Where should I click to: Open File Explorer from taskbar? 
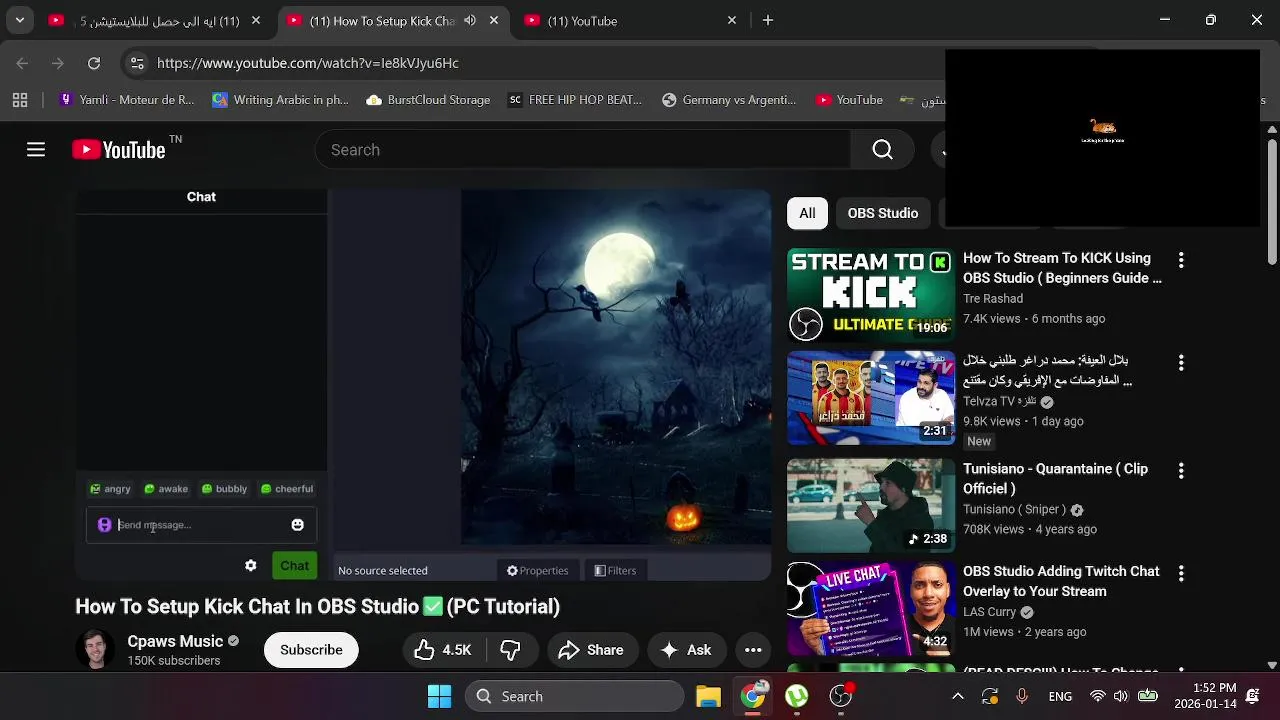click(x=708, y=696)
